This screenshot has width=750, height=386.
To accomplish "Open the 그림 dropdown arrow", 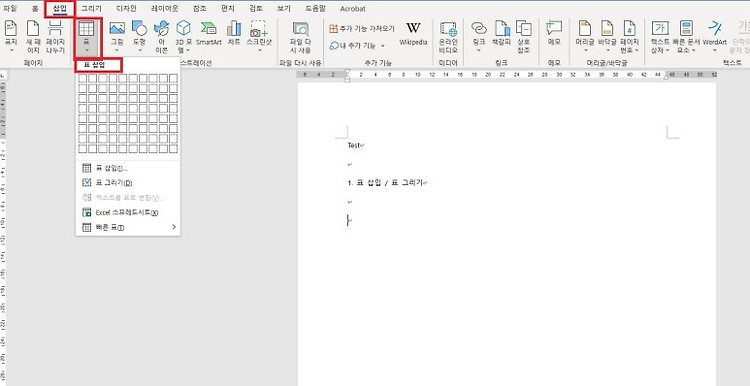I will point(117,50).
